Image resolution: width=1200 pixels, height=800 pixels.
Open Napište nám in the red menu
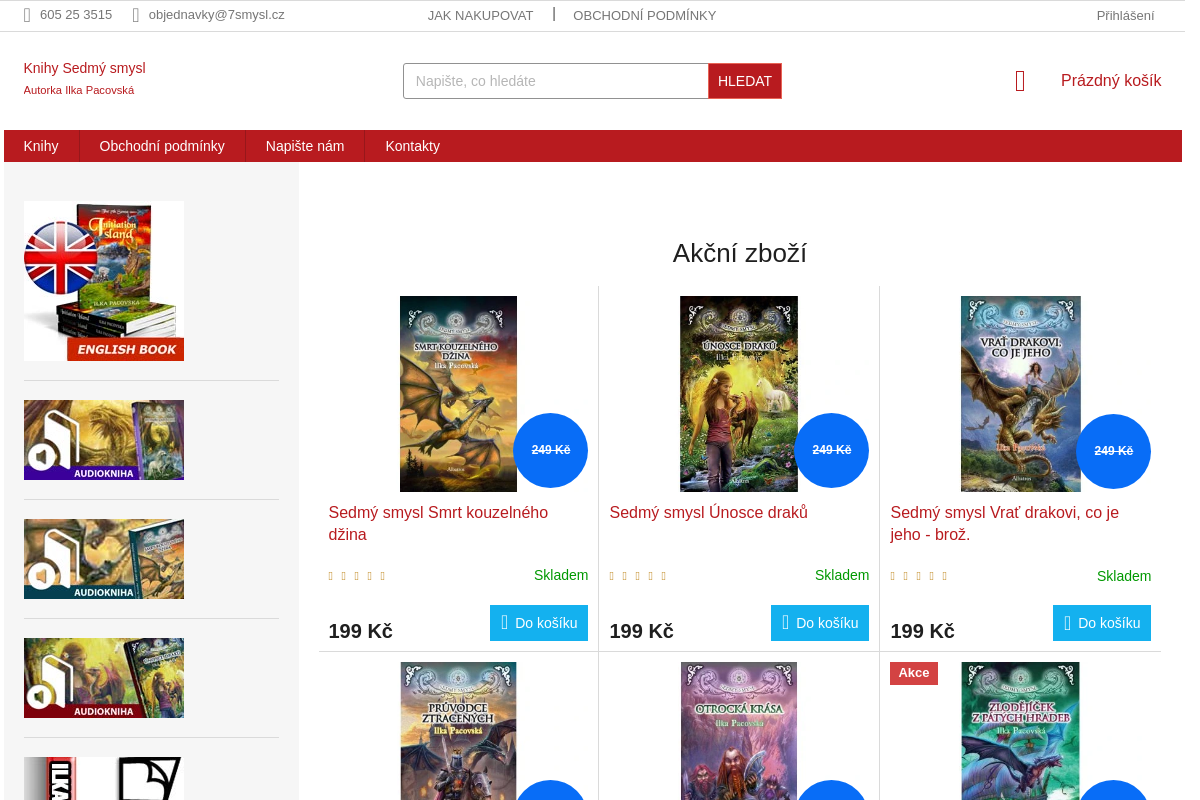pyautogui.click(x=305, y=146)
